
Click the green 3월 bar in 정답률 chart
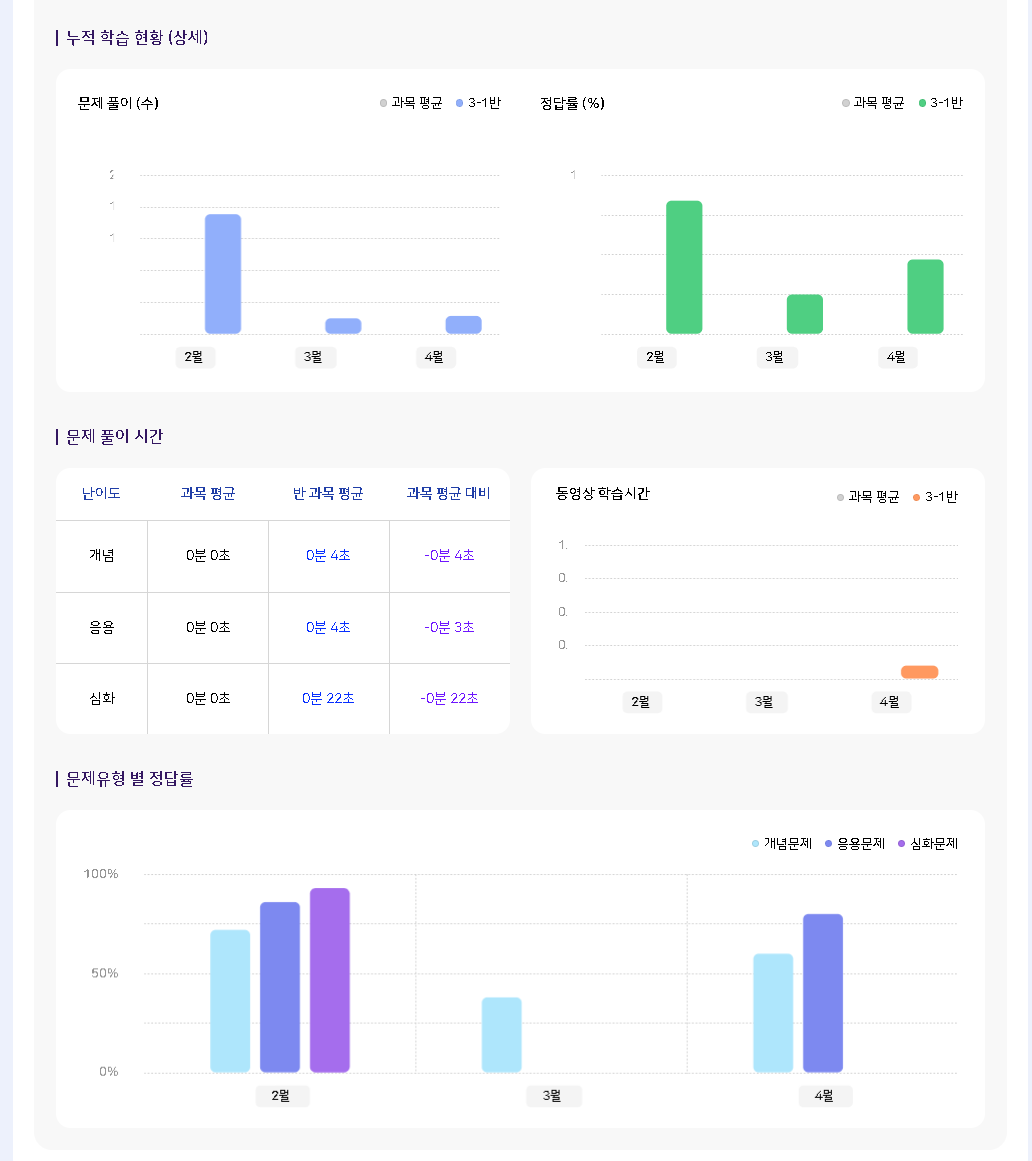[x=804, y=314]
